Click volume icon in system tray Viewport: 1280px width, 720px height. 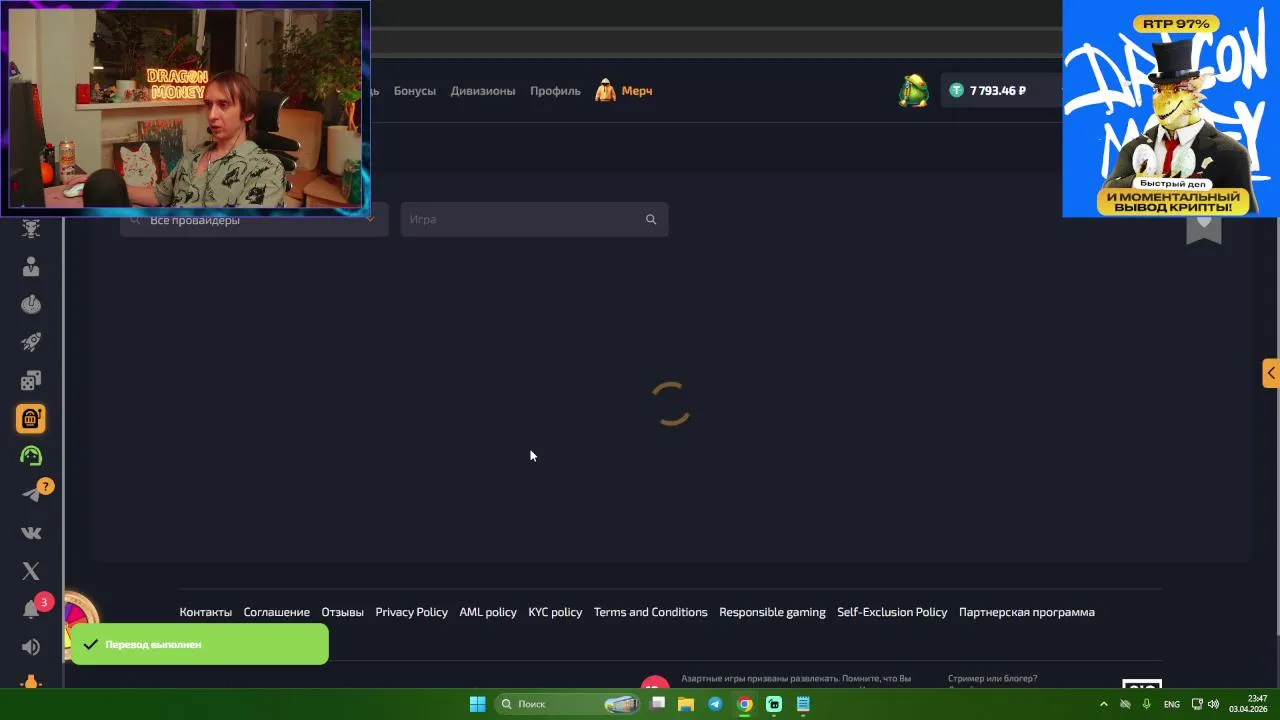pos(1212,704)
